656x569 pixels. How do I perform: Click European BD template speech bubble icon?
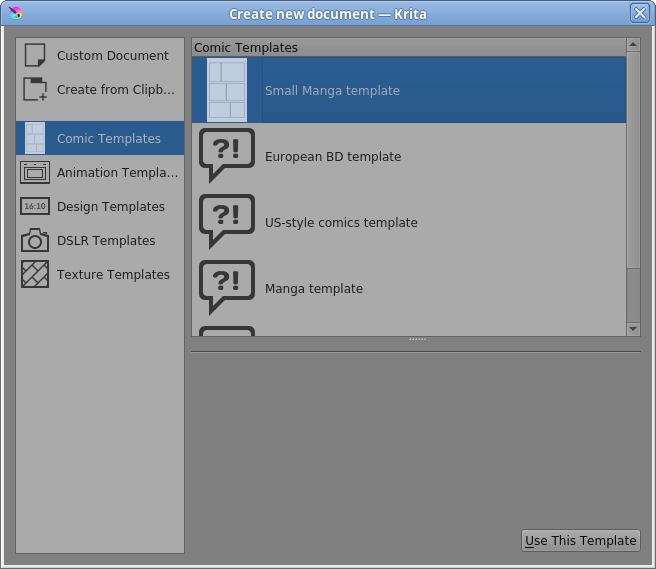click(227, 156)
